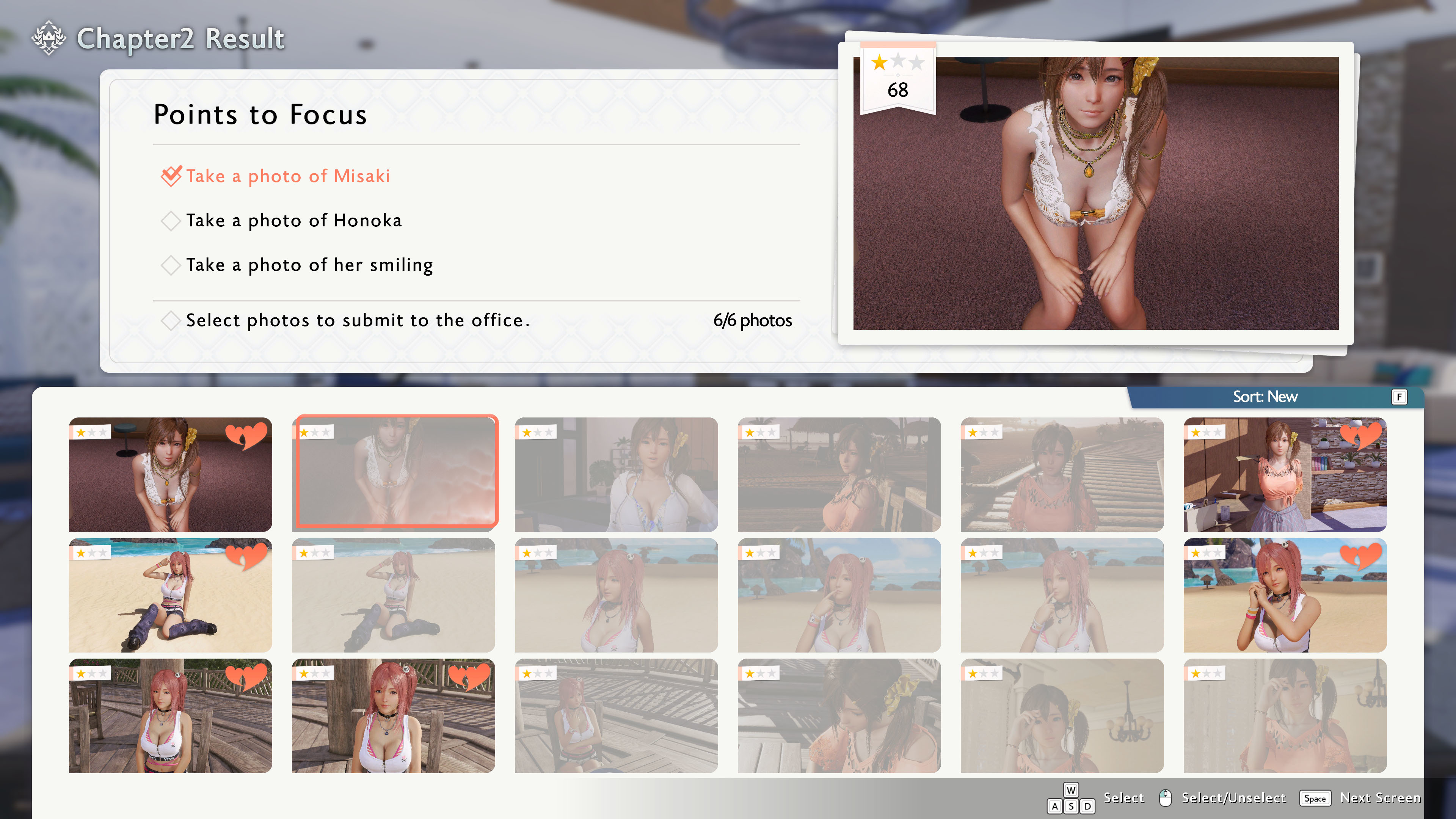
Task: Click star rating on first row fifth photo
Action: tap(982, 432)
